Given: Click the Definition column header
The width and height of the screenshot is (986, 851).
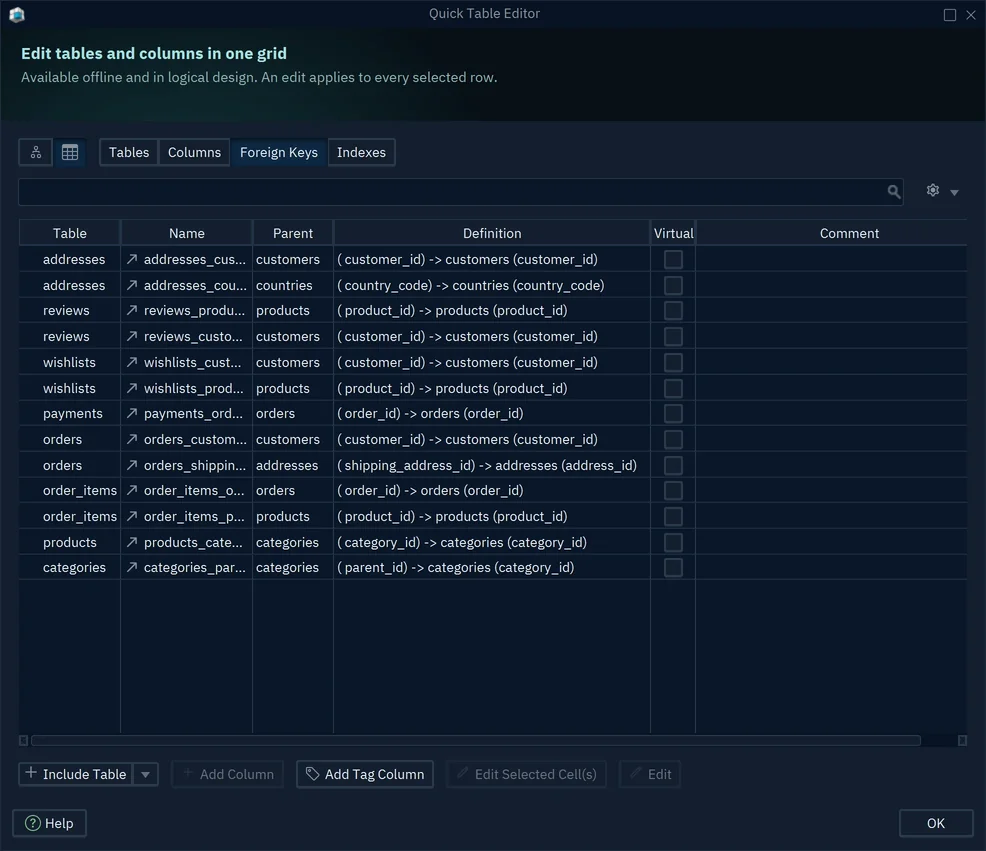Looking at the screenshot, I should click(492, 233).
